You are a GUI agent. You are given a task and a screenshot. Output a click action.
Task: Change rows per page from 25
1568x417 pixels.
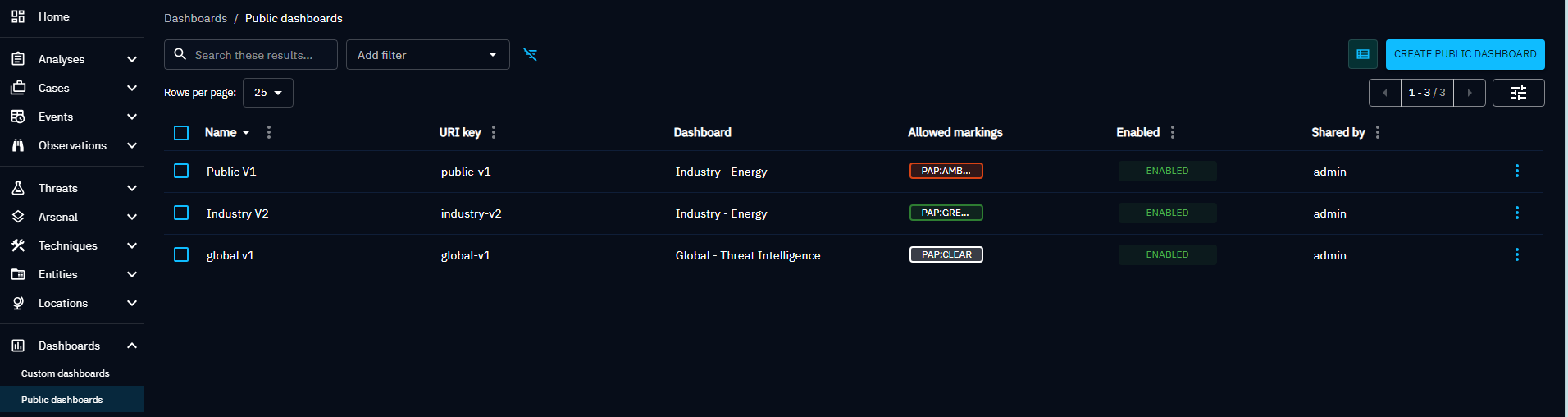pyautogui.click(x=267, y=93)
